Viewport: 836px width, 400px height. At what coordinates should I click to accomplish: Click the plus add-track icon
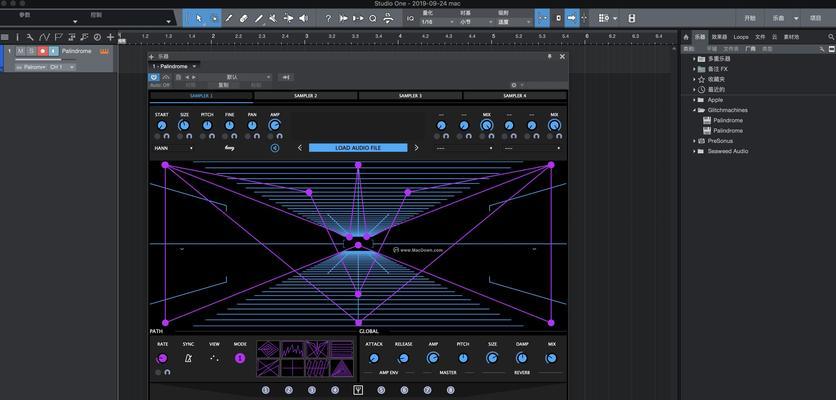(x=110, y=37)
